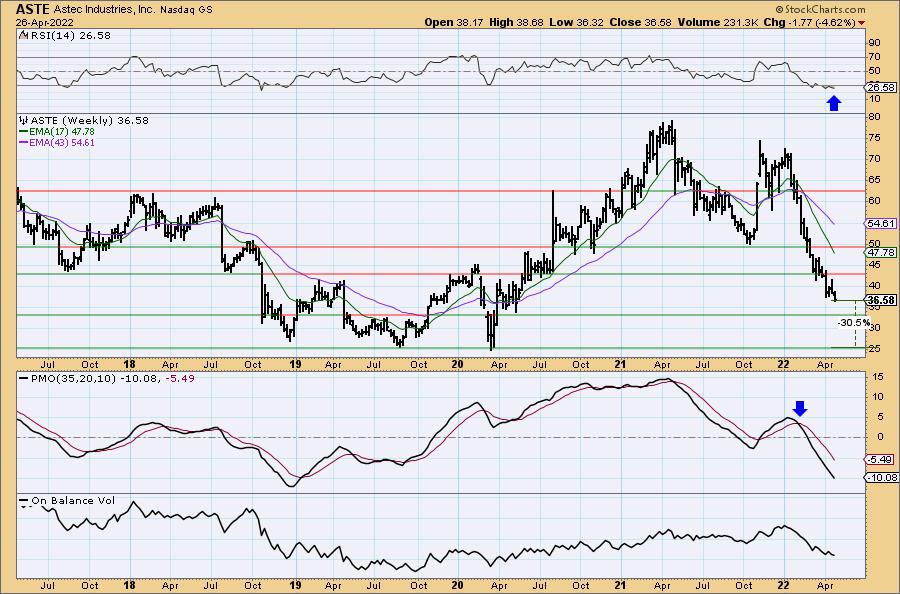Image resolution: width=900 pixels, height=594 pixels.
Task: Click the Low 36.32 value
Action: (x=576, y=22)
